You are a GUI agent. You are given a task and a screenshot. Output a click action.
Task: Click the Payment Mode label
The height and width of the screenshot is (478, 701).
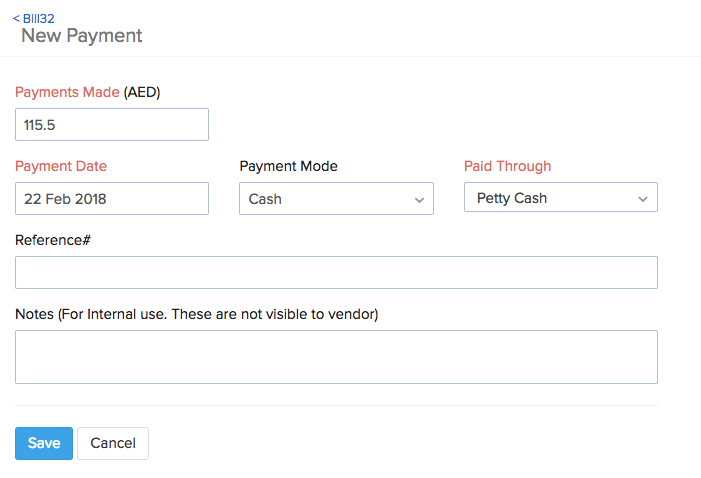pyautogui.click(x=289, y=166)
